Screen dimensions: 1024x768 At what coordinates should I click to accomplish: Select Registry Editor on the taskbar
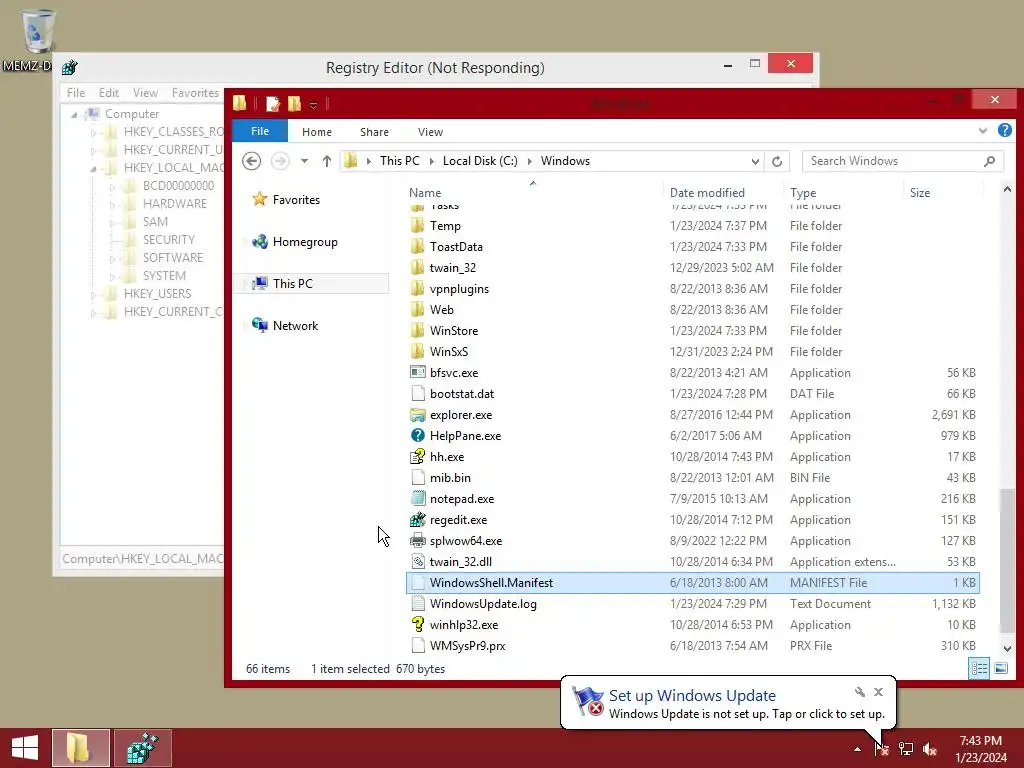pyautogui.click(x=142, y=748)
